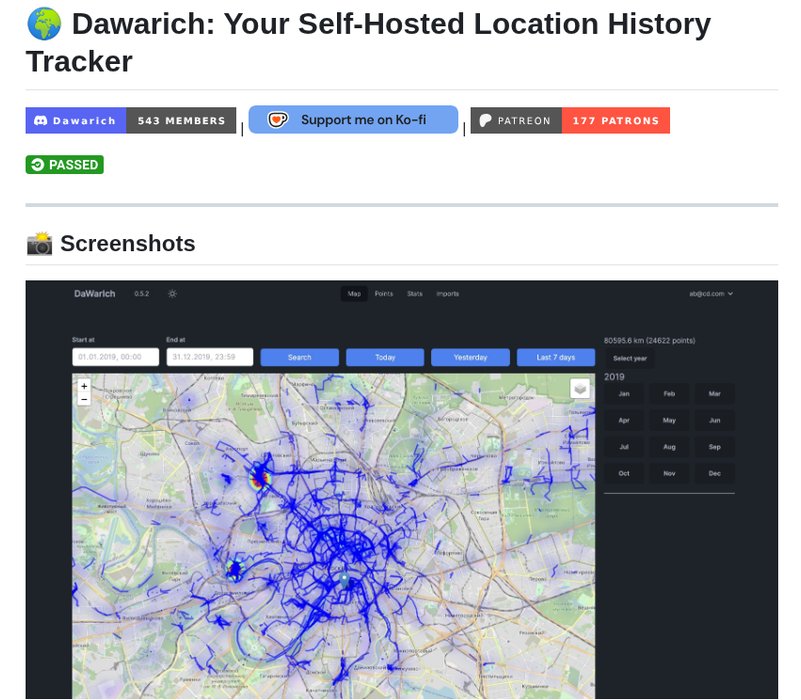
Task: Select Oct in the 2019 month grid
Action: coord(624,474)
